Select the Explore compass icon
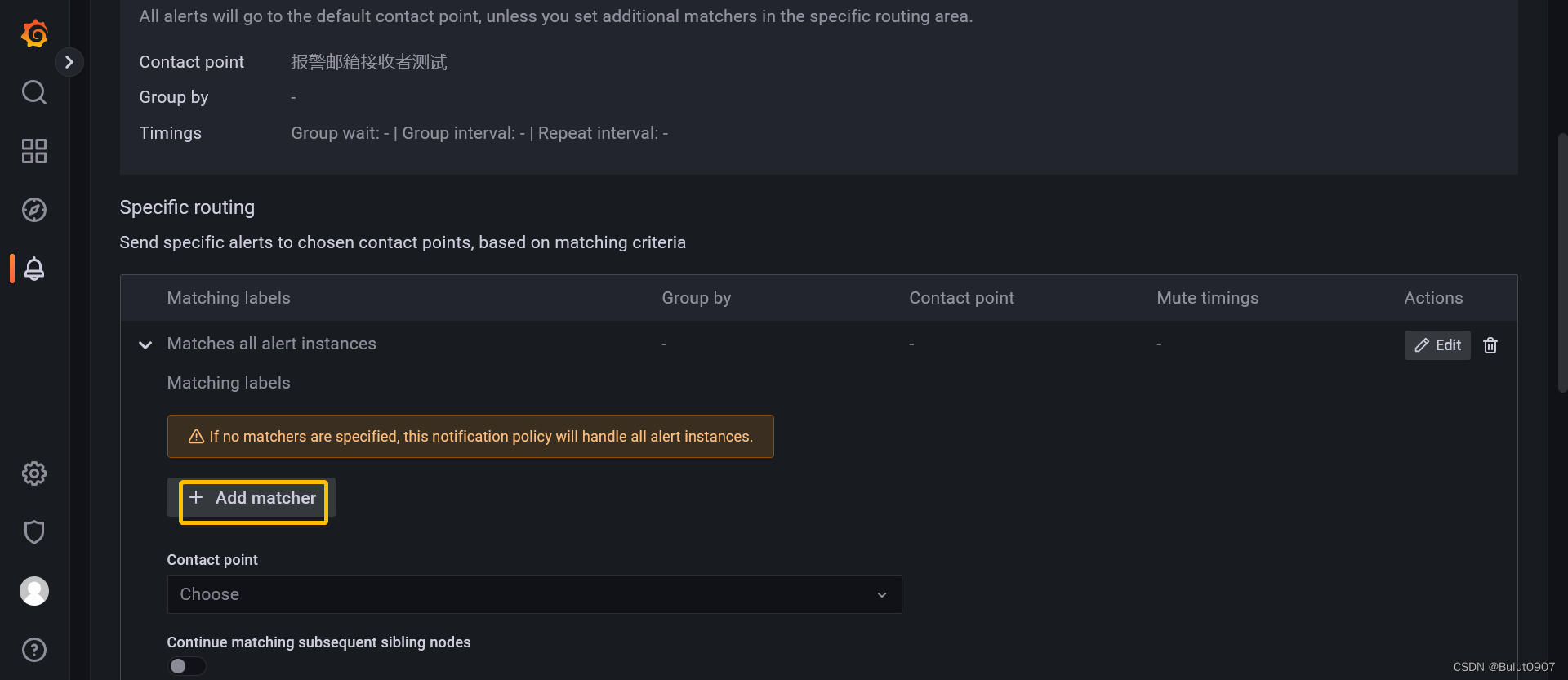 (33, 210)
